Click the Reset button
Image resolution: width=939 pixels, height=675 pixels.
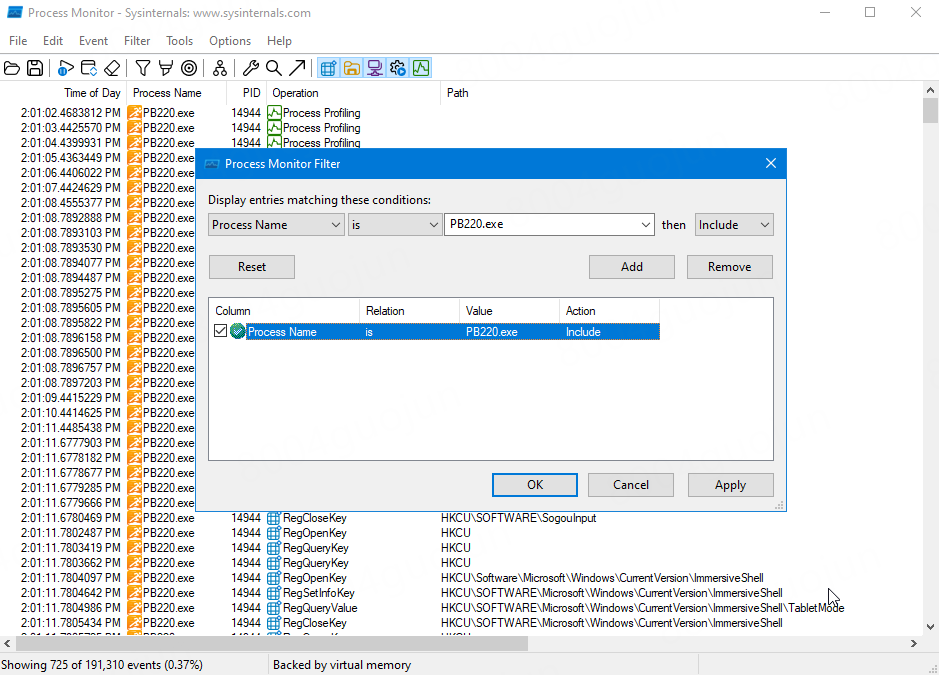click(252, 267)
